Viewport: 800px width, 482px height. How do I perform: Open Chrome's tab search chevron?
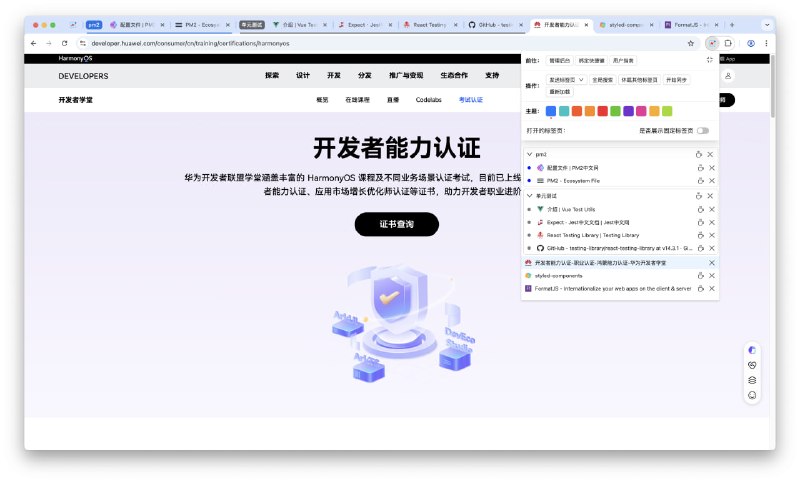767,24
